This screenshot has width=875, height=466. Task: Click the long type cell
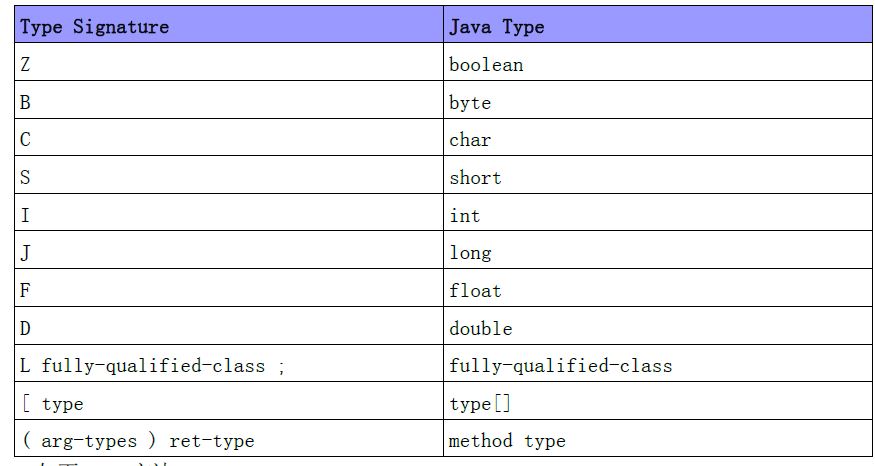pos(470,253)
